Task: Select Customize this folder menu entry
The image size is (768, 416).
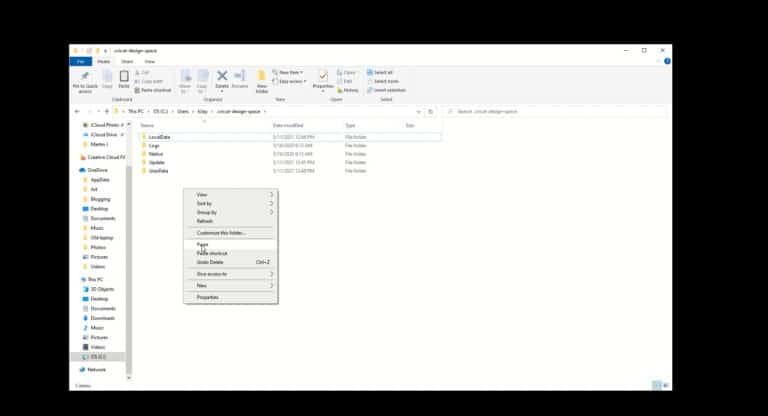Action: 220,232
